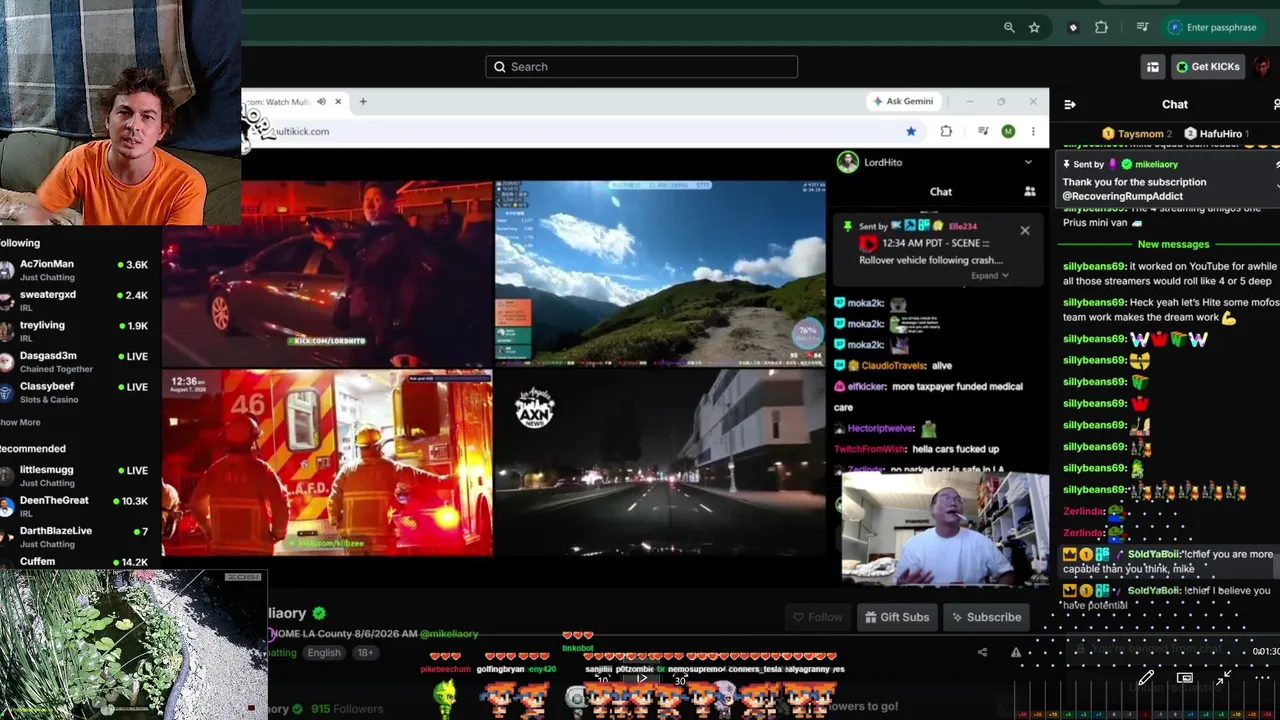This screenshot has height=720, width=1280.
Task: Click the Kick search field
Action: tap(641, 67)
